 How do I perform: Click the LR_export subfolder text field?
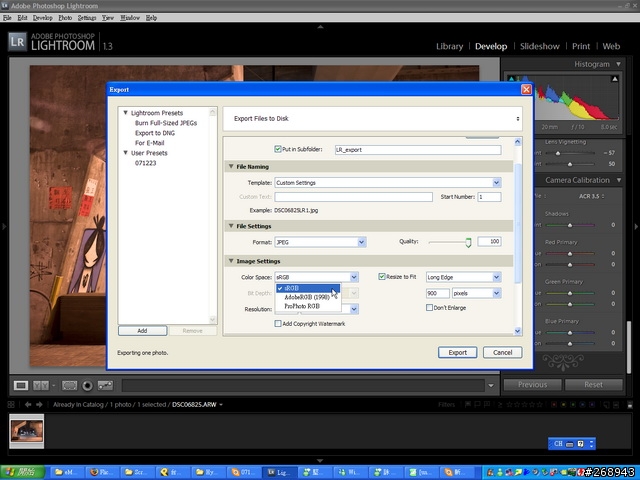(418, 150)
